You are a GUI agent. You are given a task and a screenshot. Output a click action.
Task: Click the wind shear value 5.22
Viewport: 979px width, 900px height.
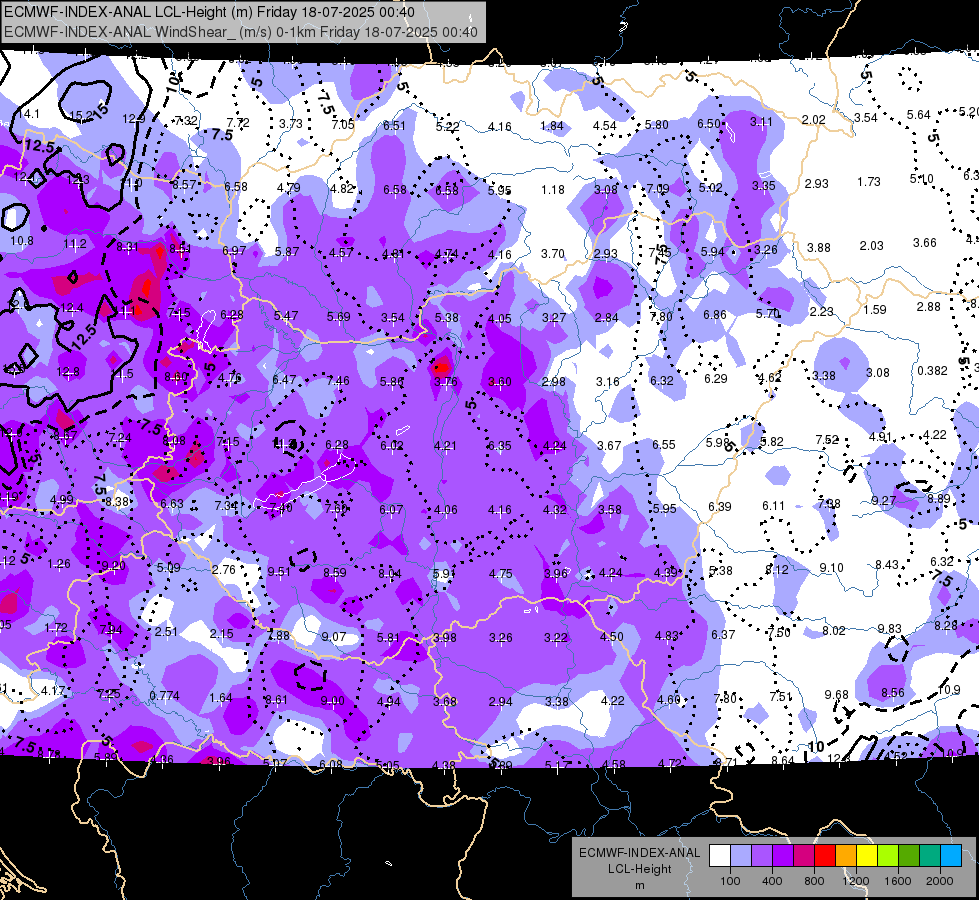click(x=447, y=127)
